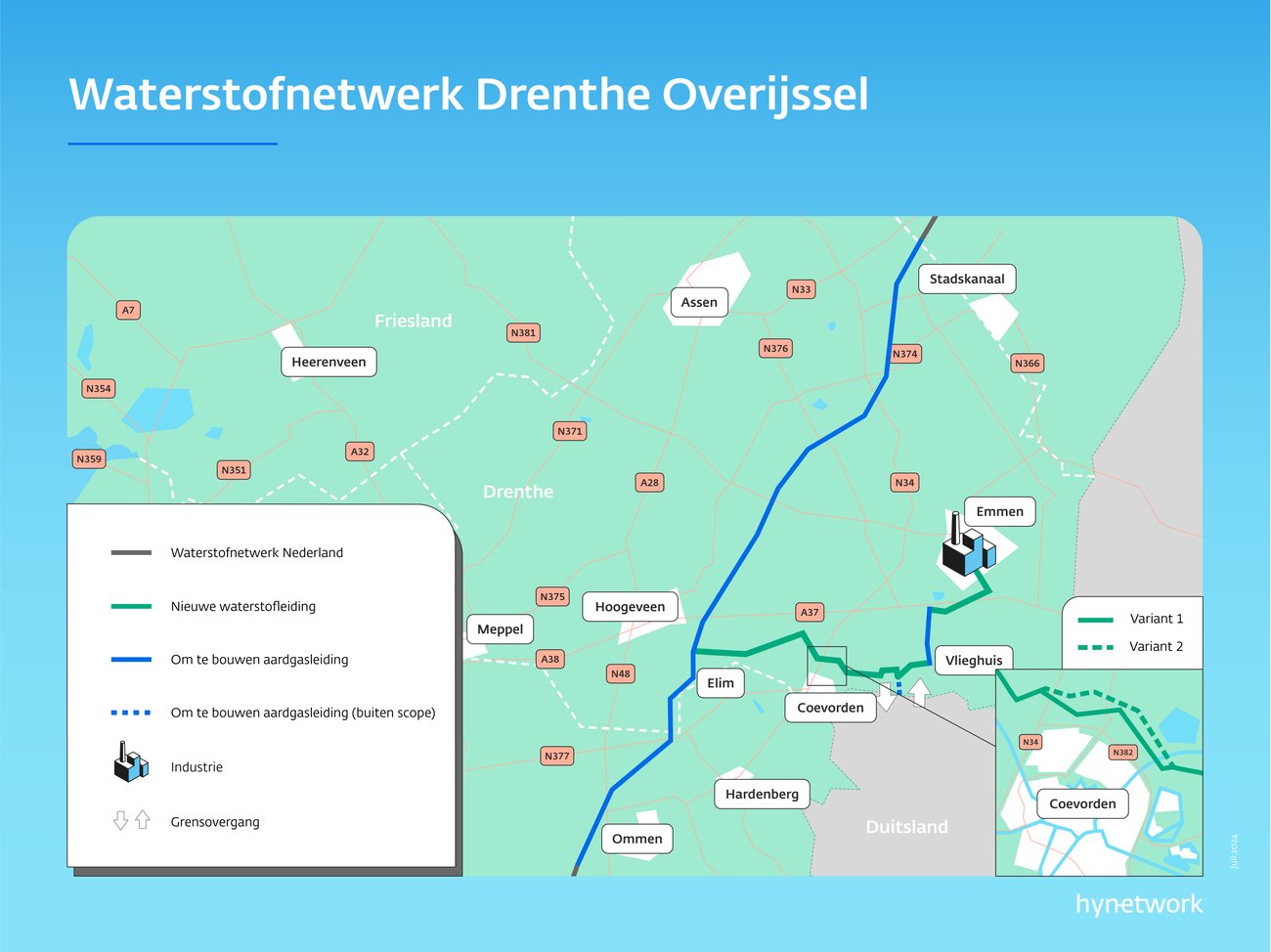This screenshot has height=952, width=1271.
Task: Click the blue Om te bouwen aardgasleiding line swatch
Action: (131, 660)
